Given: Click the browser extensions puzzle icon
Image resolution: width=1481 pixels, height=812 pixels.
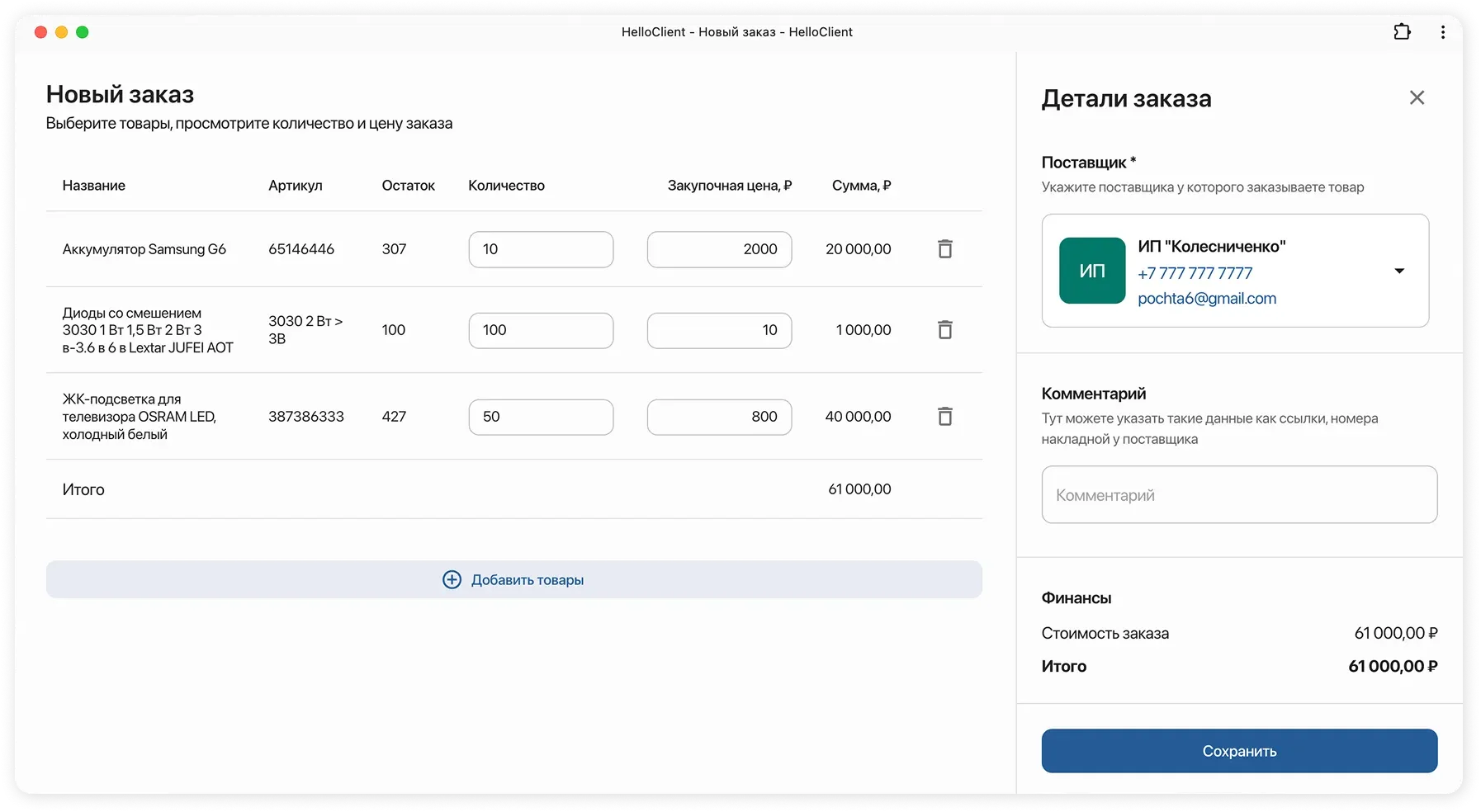Looking at the screenshot, I should click(1402, 32).
